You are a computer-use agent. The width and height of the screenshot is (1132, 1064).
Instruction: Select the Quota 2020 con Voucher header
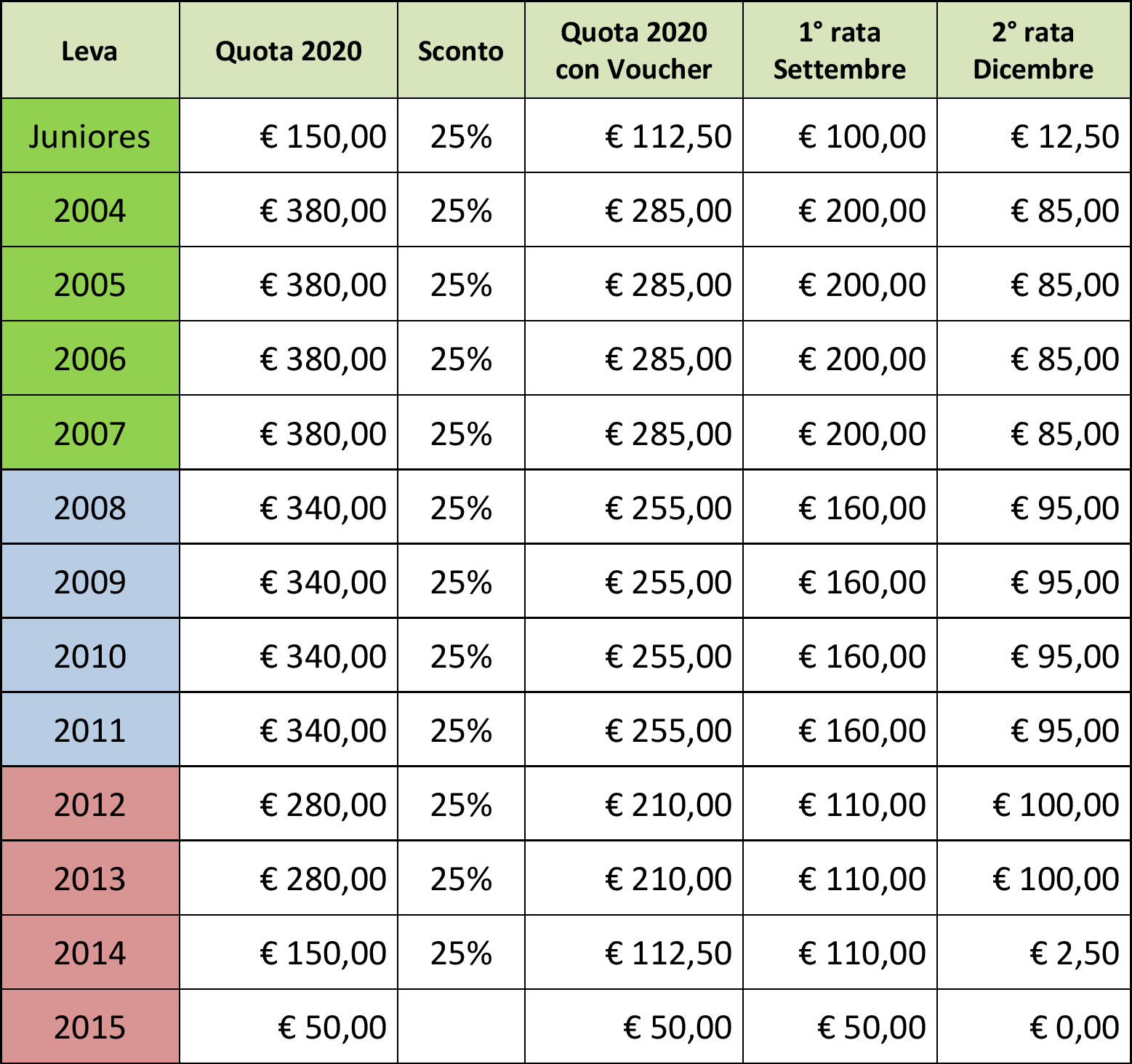click(x=634, y=50)
